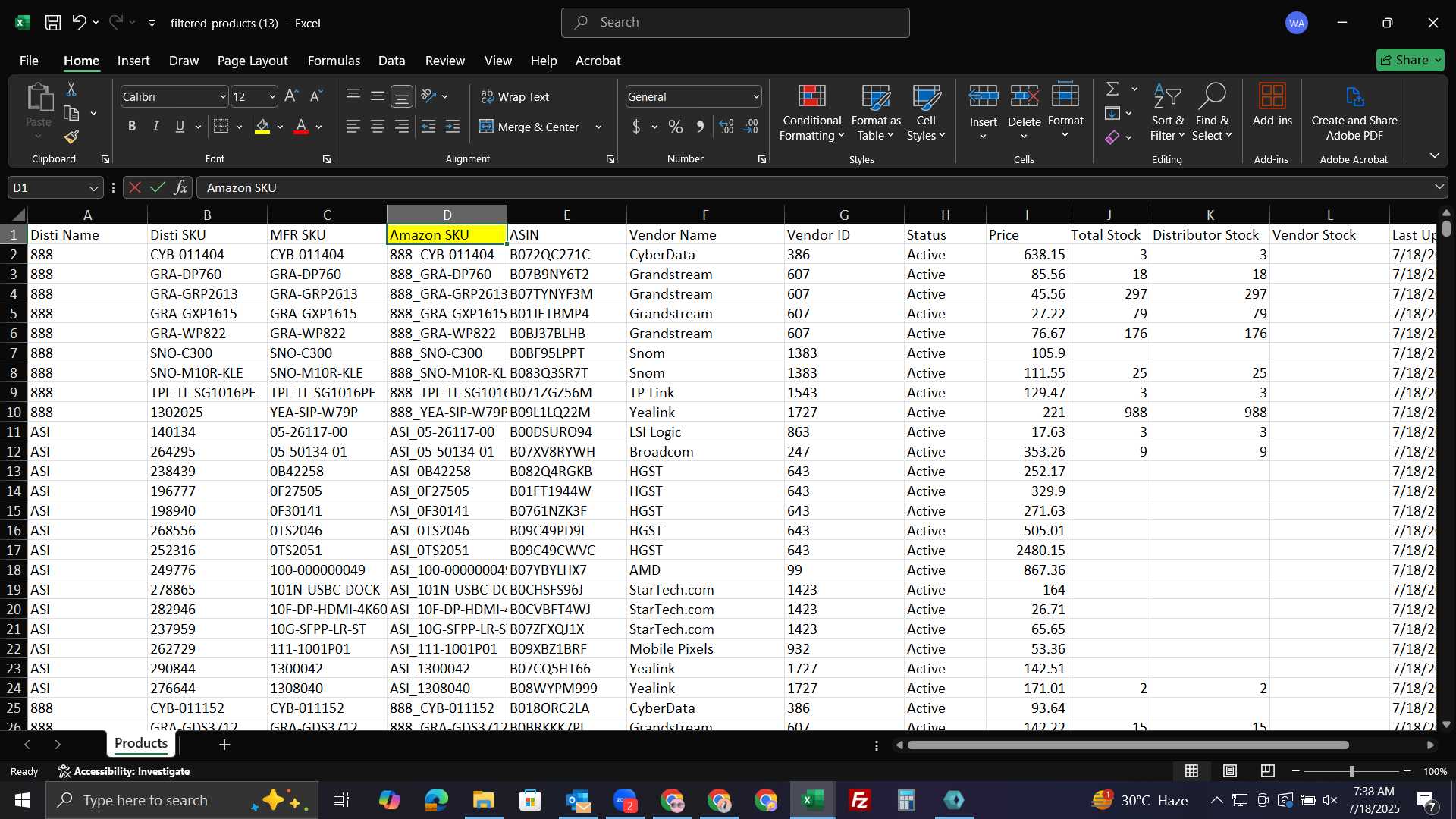Viewport: 1456px width, 819px height.
Task: Click the Add-ins icon
Action: click(1272, 105)
